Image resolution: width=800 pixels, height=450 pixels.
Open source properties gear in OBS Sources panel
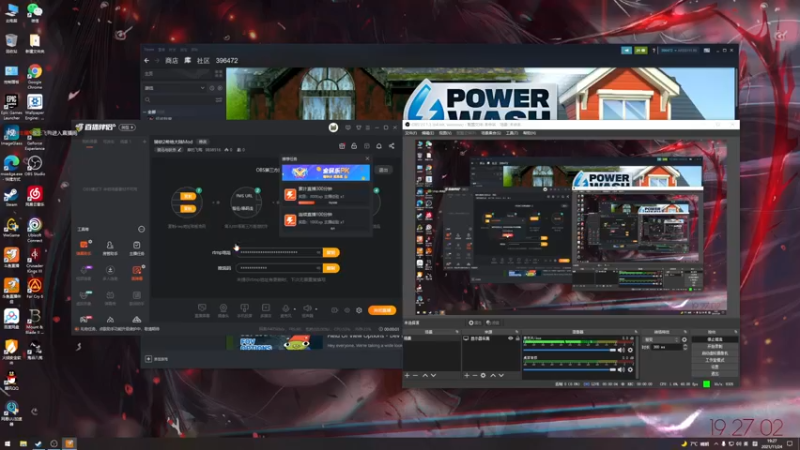483,376
